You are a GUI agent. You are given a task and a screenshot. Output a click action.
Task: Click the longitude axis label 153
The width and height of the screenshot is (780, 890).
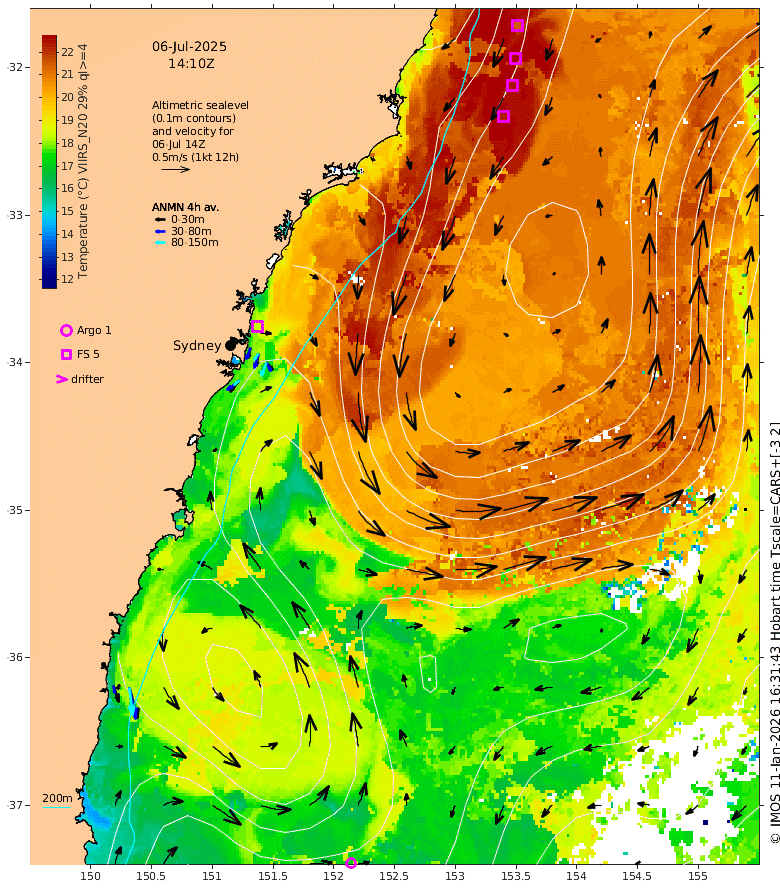[x=455, y=876]
